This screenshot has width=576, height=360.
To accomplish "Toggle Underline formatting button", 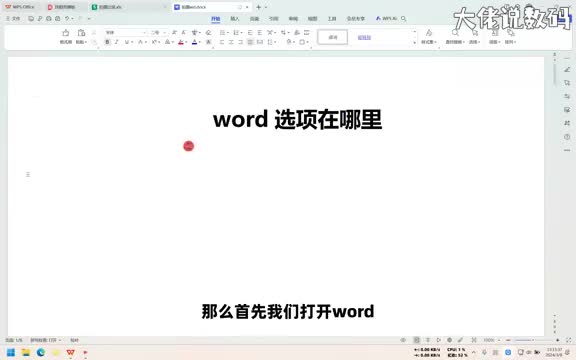I will [x=127, y=42].
